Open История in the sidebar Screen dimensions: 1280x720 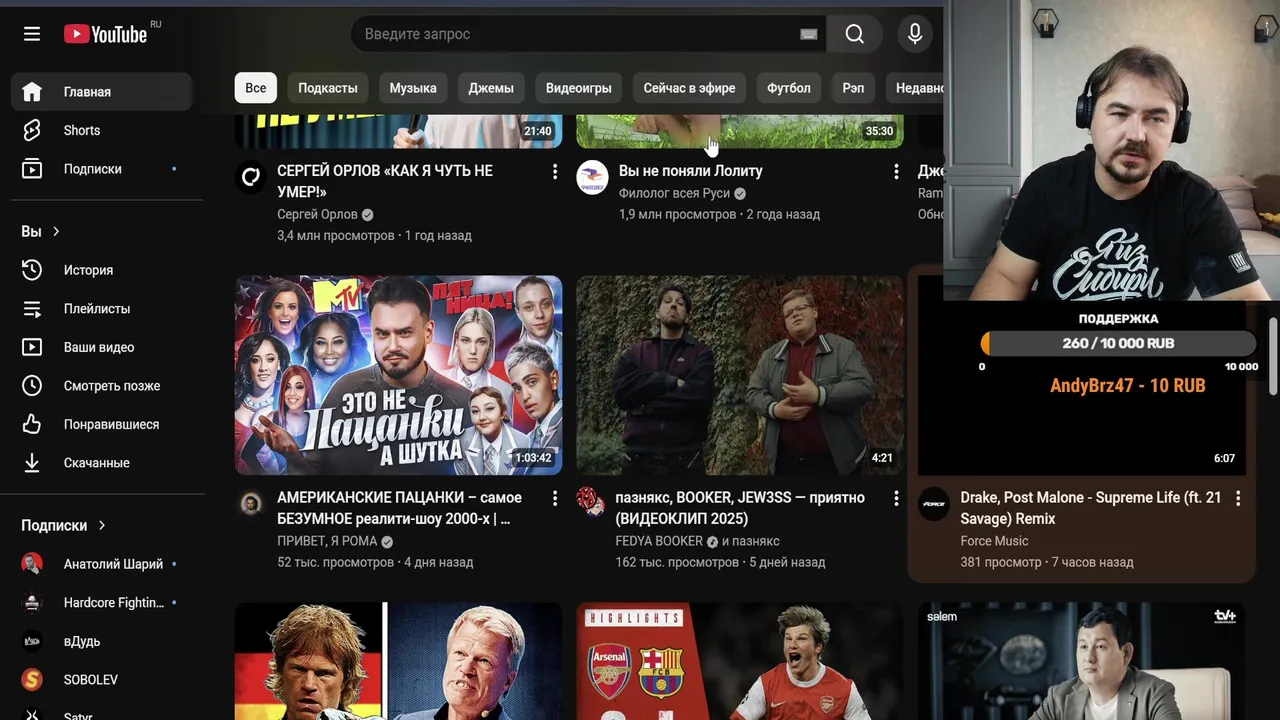point(102,270)
